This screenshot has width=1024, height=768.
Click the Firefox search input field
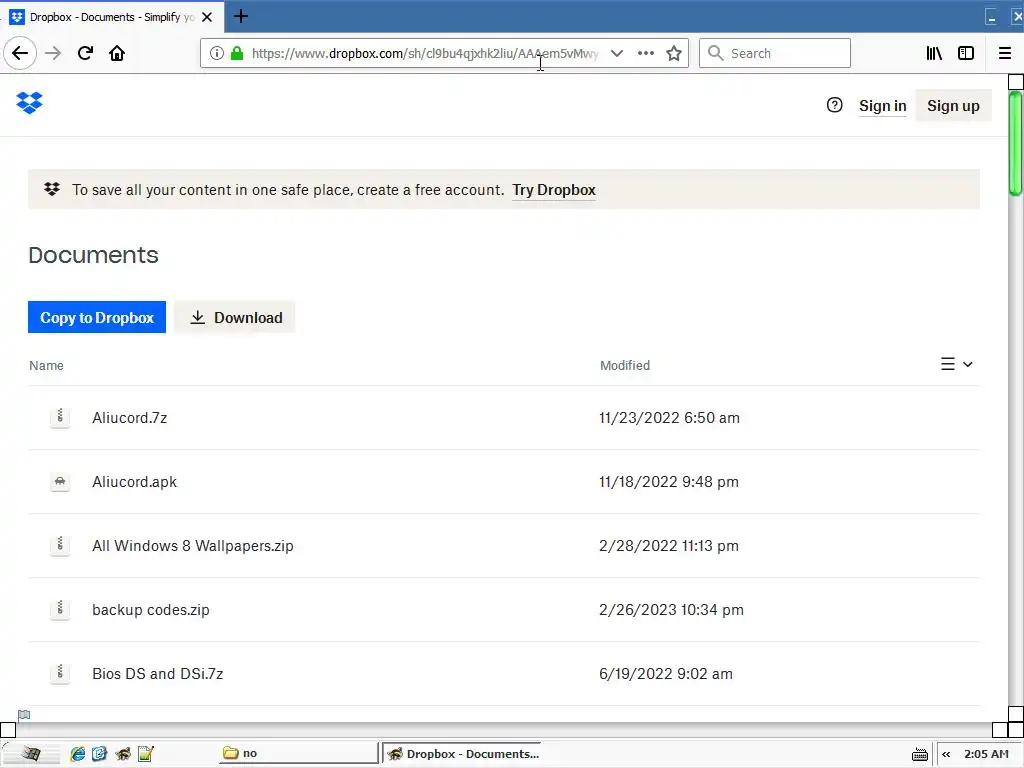[775, 54]
